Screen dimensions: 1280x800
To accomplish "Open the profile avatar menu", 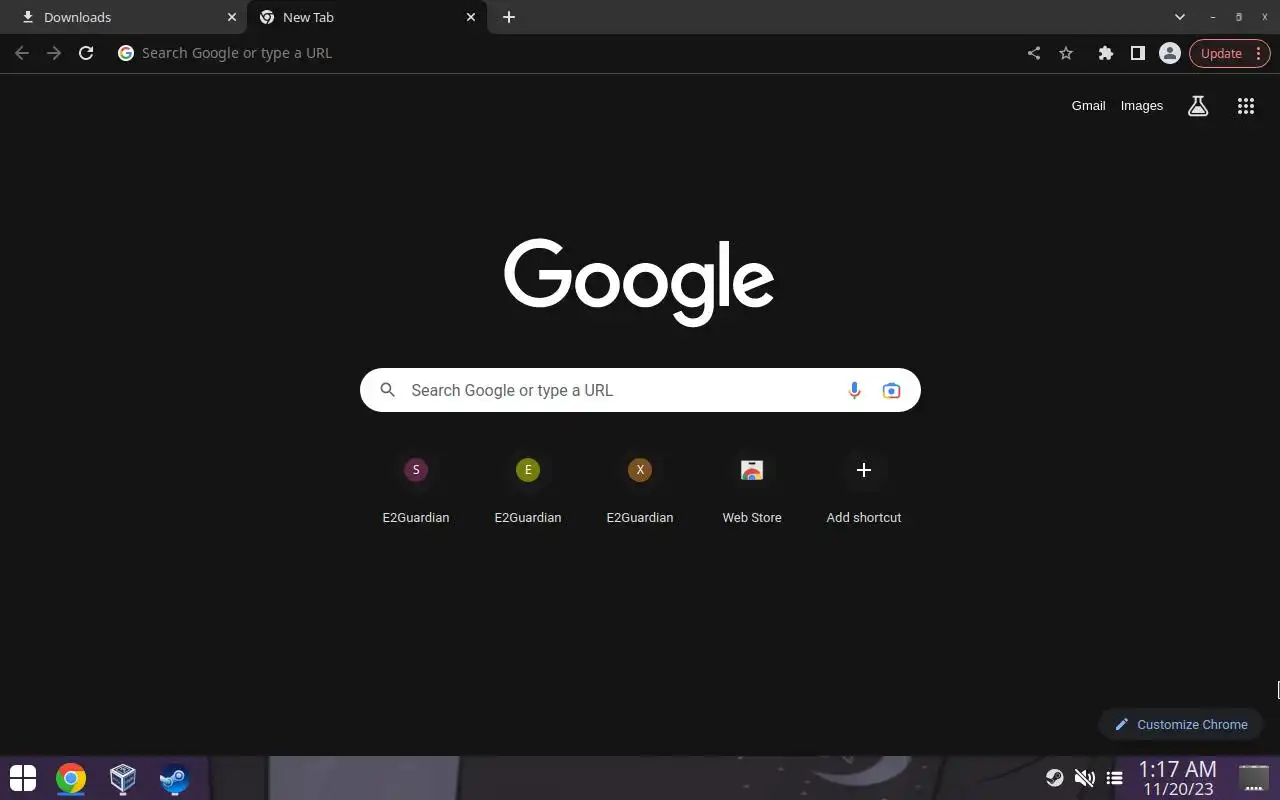I will click(1170, 53).
